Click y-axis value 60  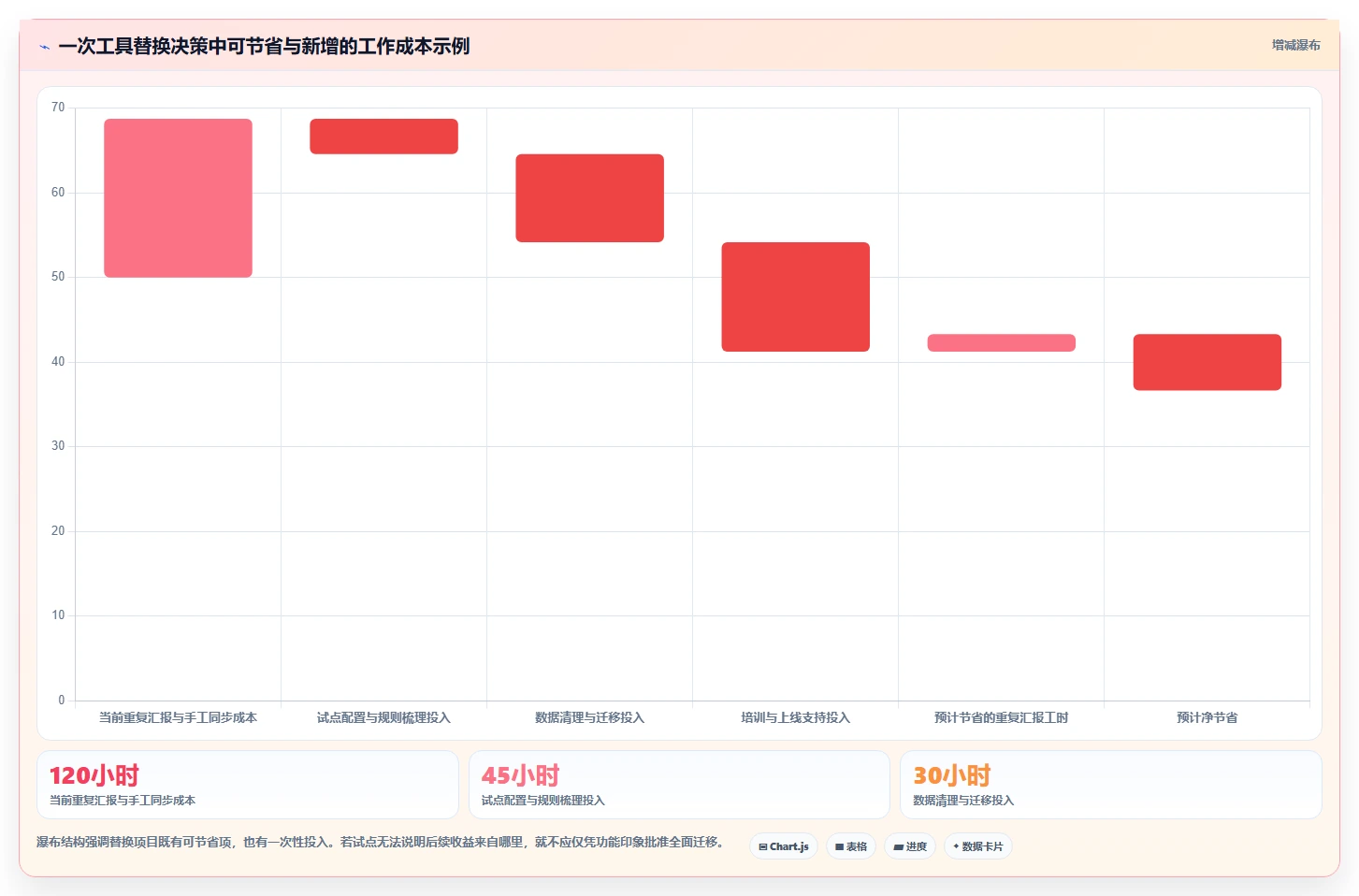pos(58,193)
